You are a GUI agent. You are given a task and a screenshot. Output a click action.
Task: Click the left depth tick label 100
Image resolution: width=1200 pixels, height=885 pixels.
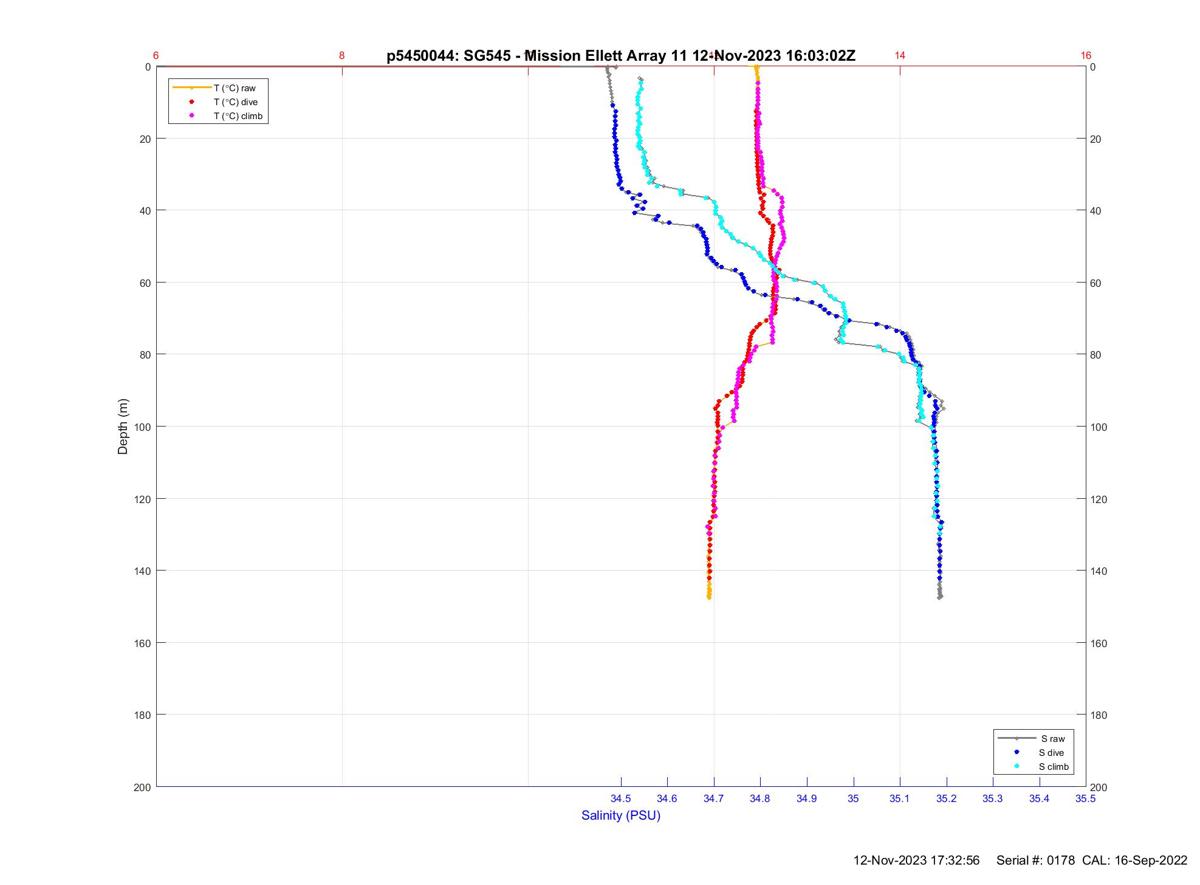coord(142,427)
